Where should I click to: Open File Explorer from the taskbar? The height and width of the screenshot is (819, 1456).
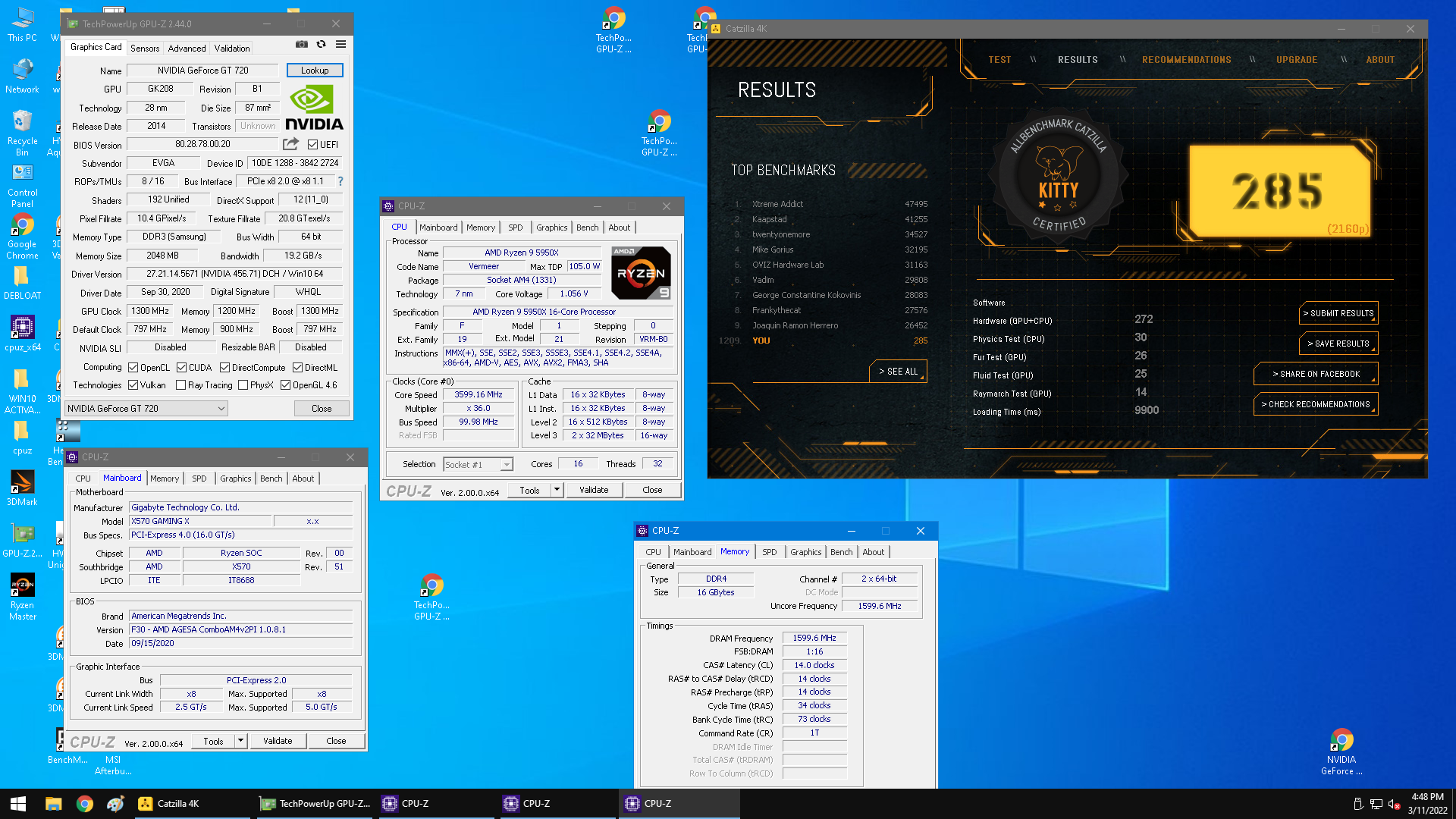click(x=53, y=804)
